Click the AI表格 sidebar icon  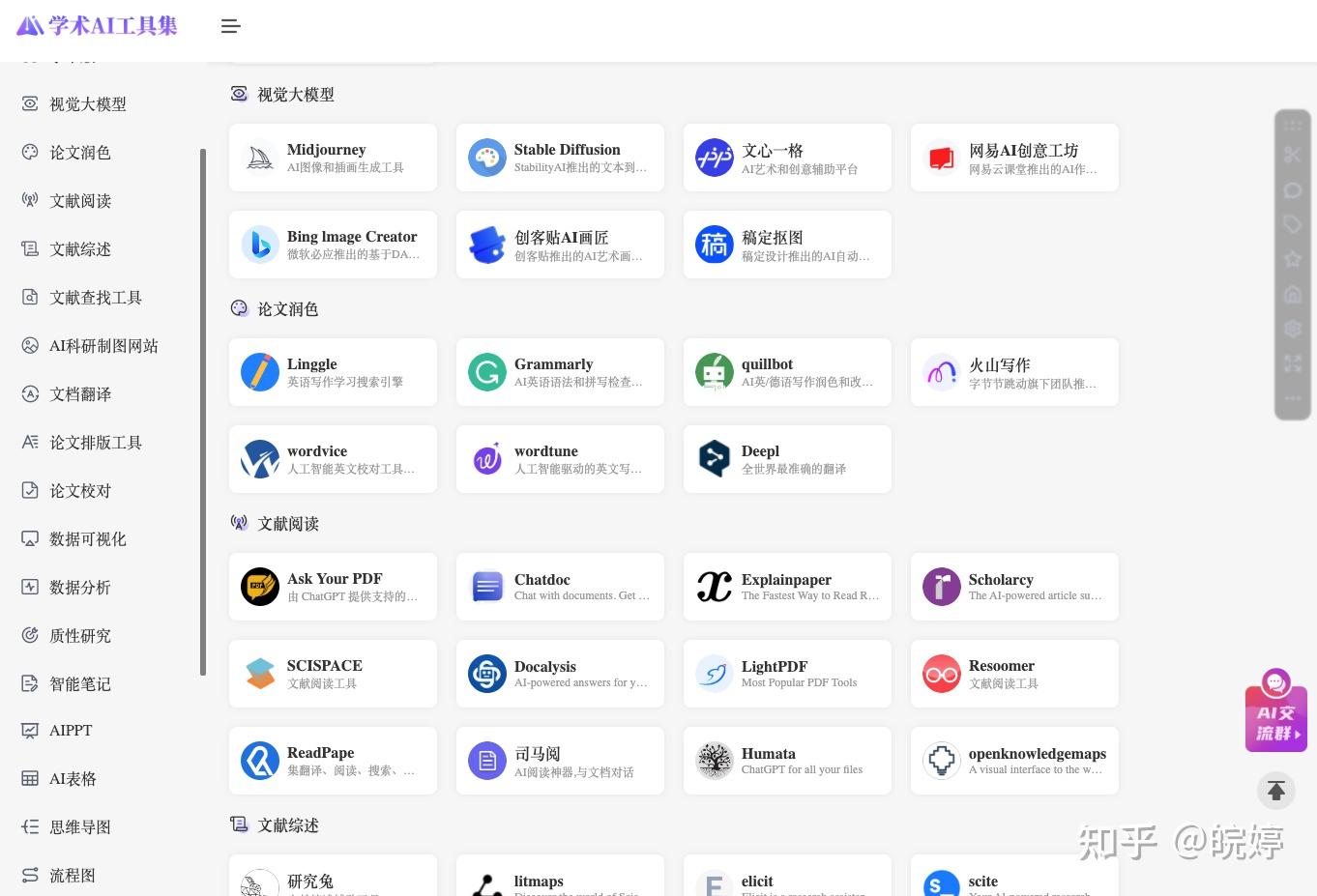pos(30,778)
